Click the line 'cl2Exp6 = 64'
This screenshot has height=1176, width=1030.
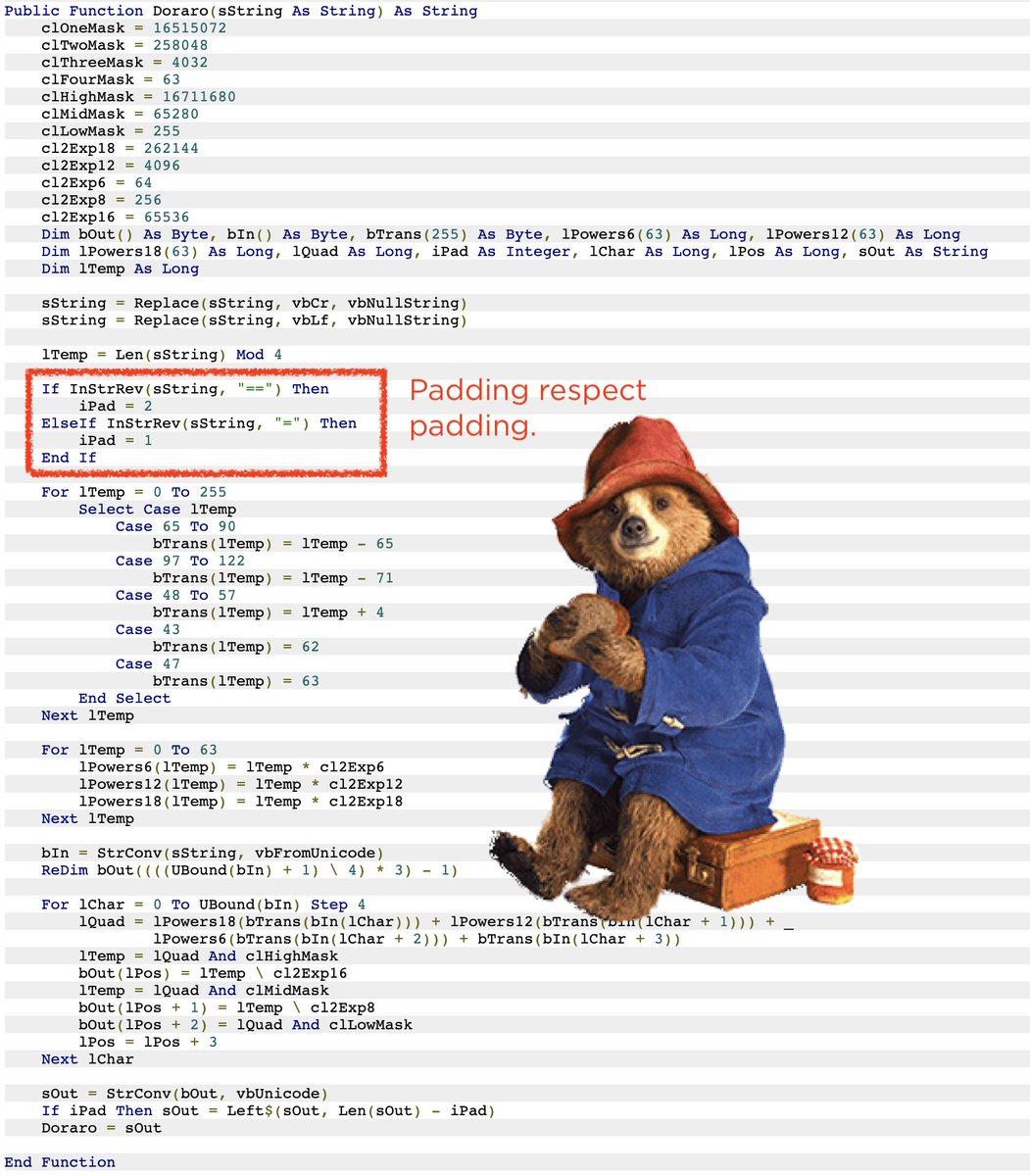[x=97, y=182]
